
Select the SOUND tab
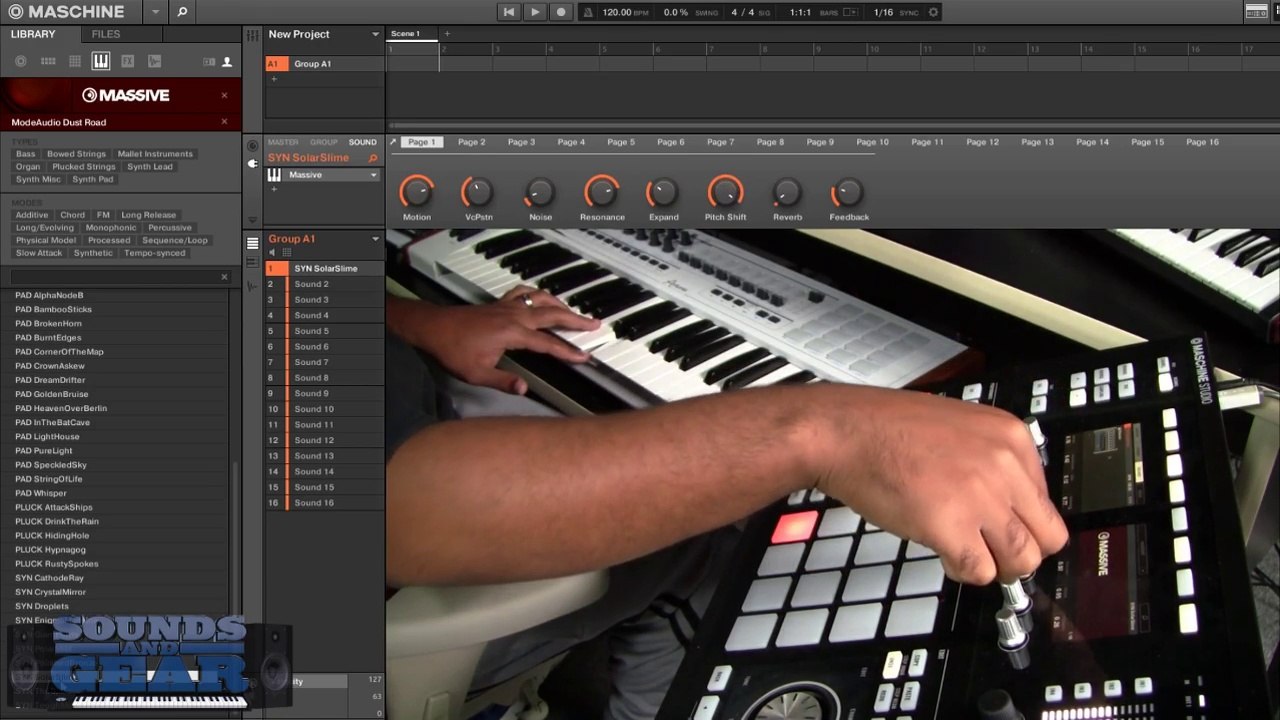[x=362, y=142]
